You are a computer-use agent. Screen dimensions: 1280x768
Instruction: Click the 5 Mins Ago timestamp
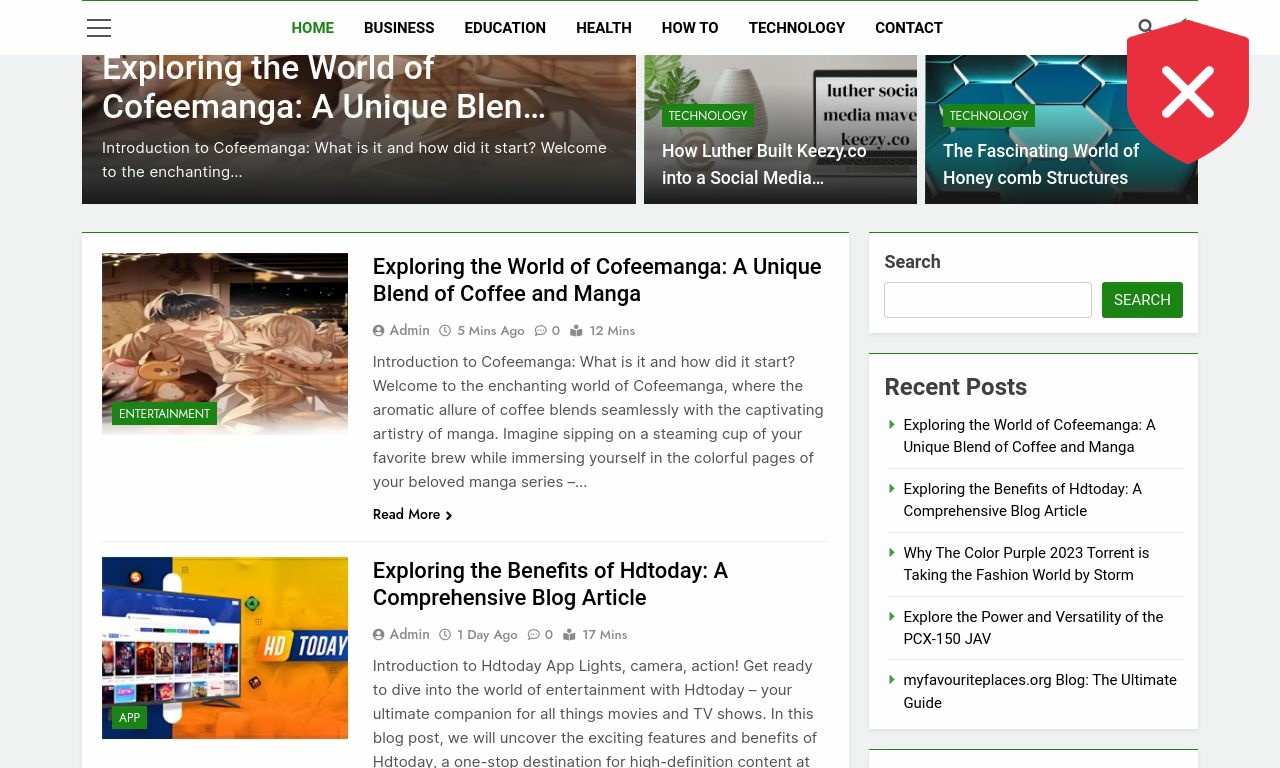(491, 331)
